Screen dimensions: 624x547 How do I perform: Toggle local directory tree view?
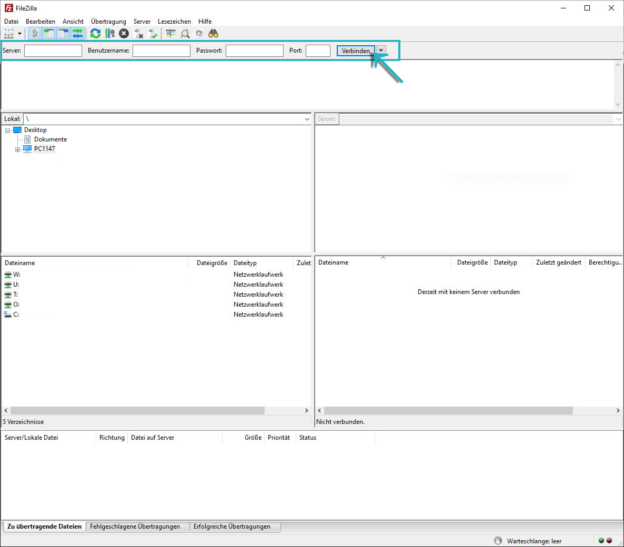click(49, 33)
